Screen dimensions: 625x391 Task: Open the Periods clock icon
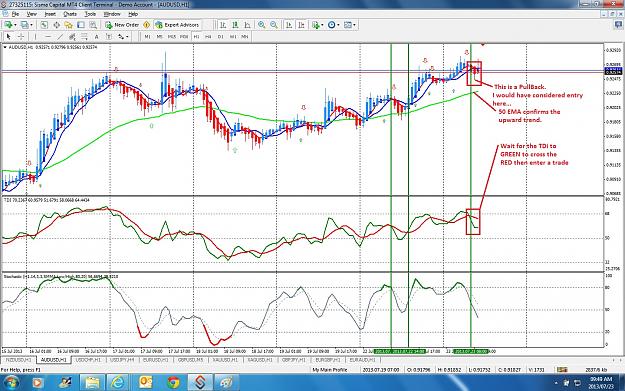point(332,25)
